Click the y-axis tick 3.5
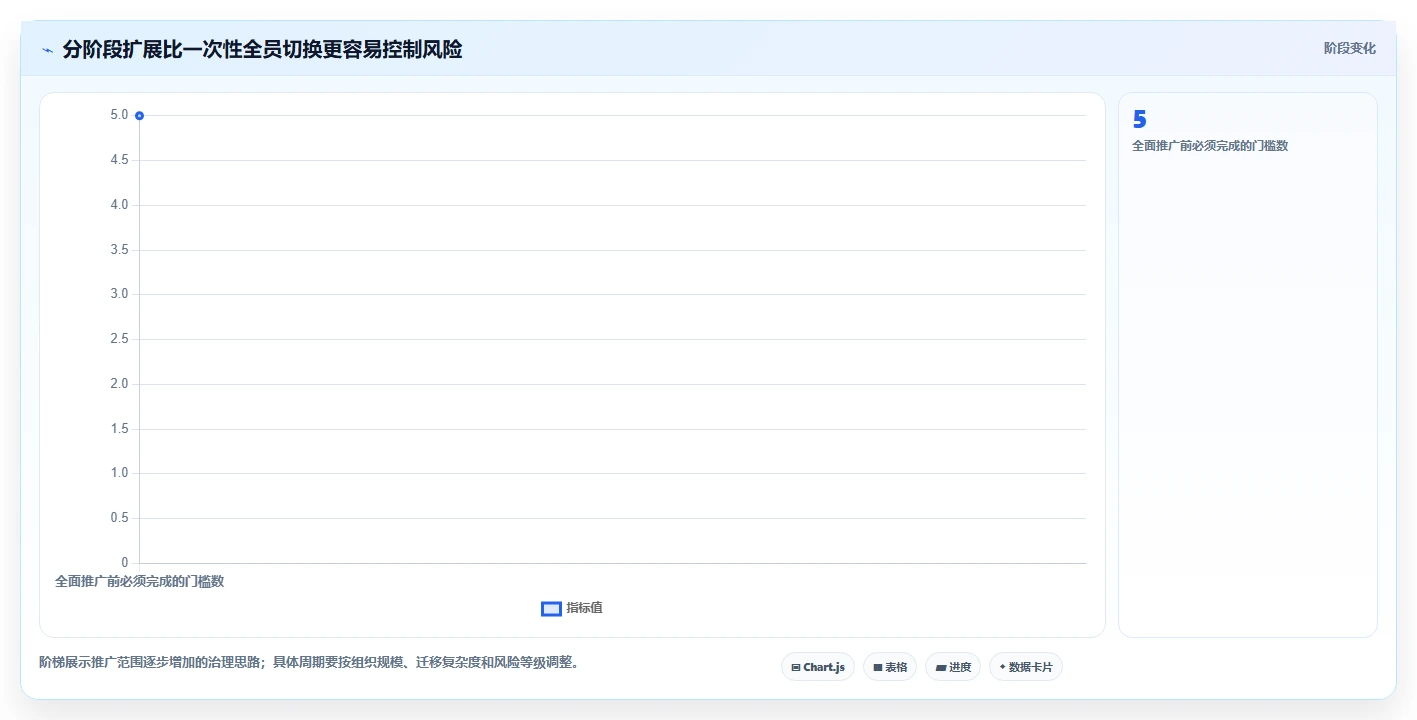1417x720 pixels. coord(119,250)
